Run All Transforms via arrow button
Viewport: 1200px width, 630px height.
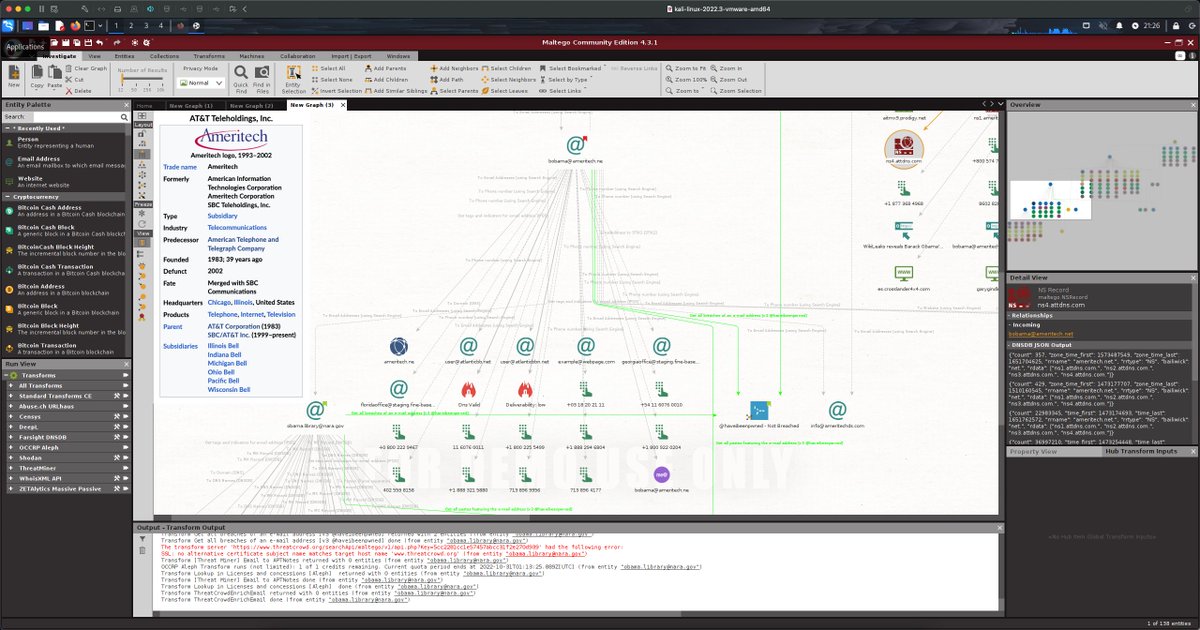pyautogui.click(x=124, y=385)
